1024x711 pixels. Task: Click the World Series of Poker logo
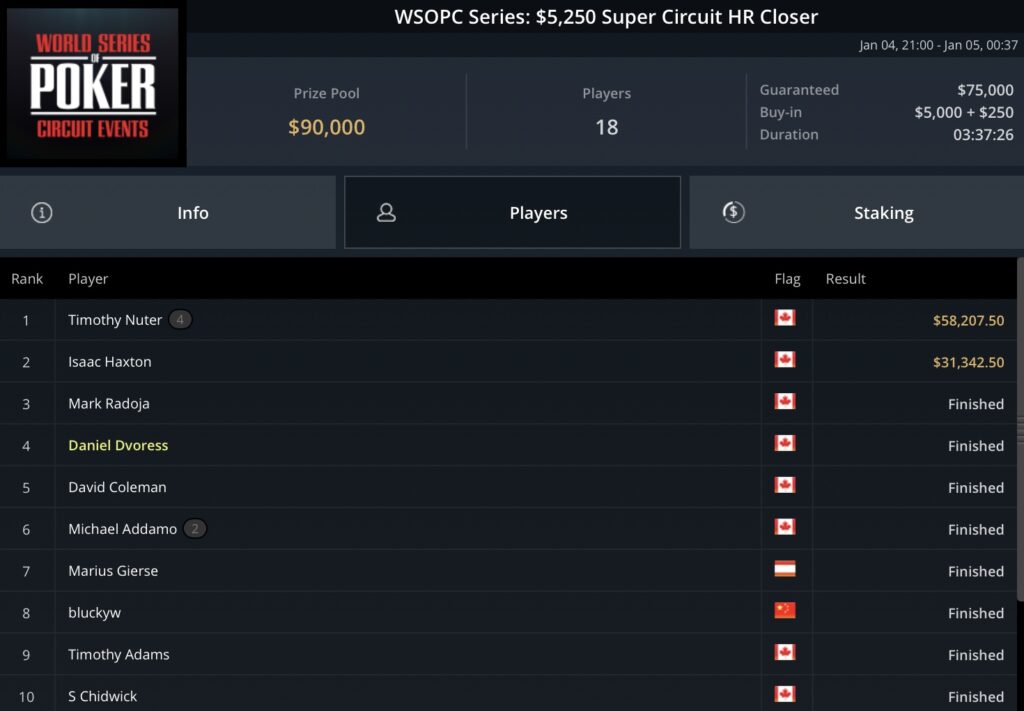[93, 86]
